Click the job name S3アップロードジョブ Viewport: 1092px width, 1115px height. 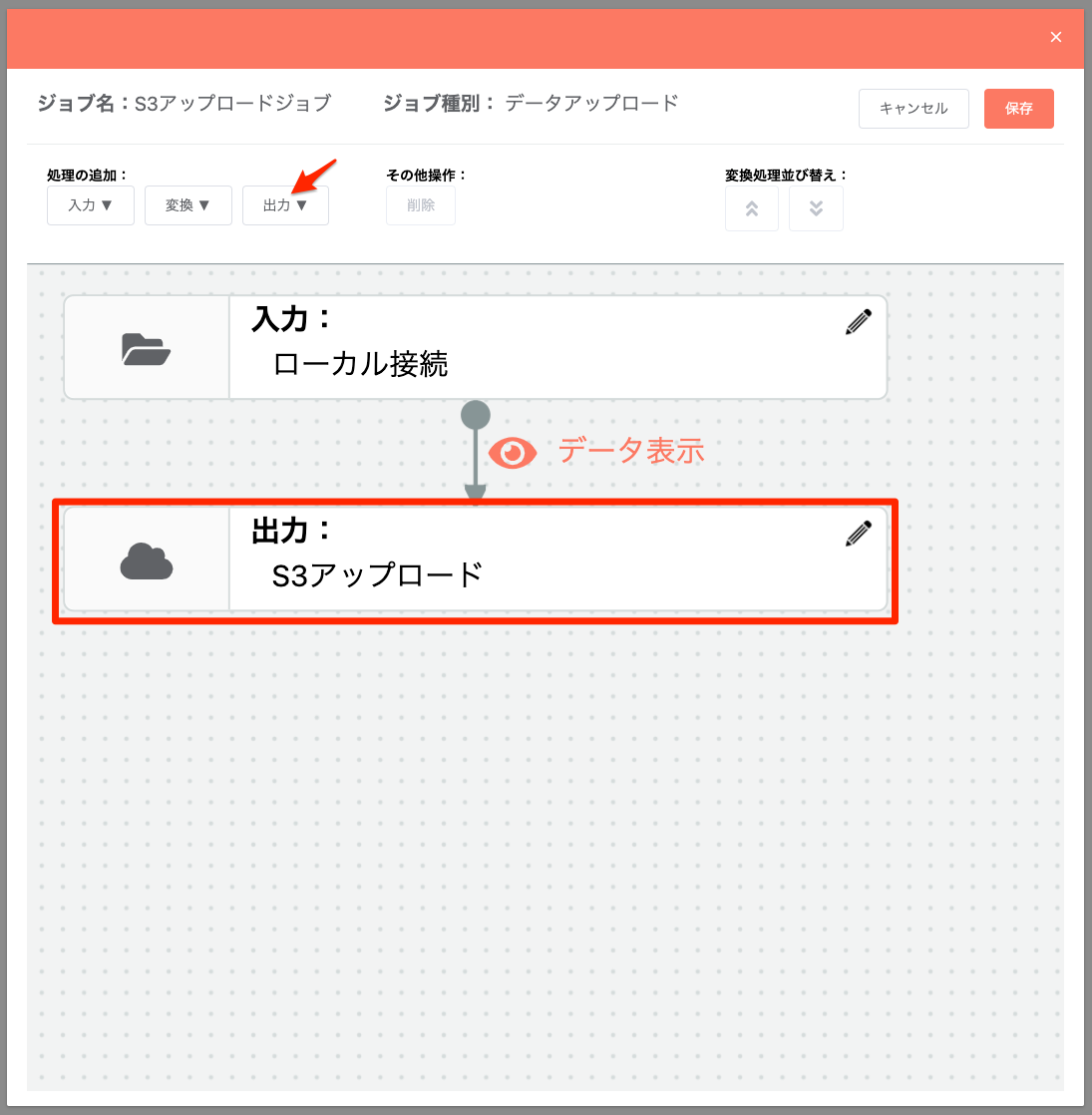[232, 103]
